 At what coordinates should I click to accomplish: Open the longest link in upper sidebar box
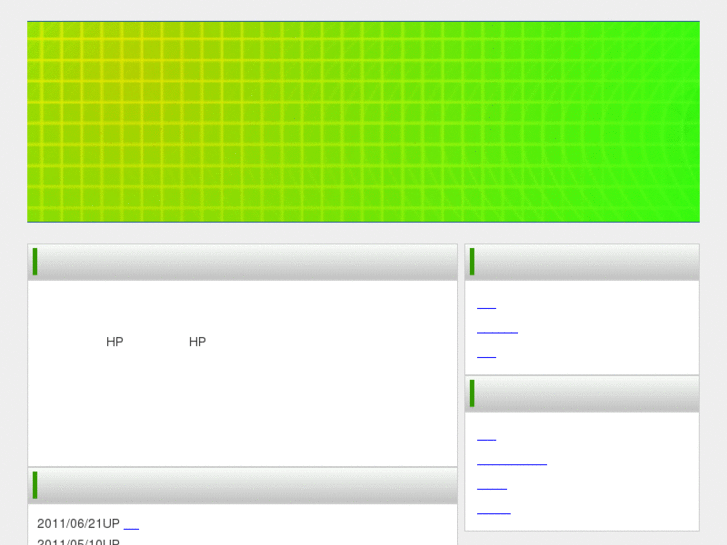click(x=497, y=331)
